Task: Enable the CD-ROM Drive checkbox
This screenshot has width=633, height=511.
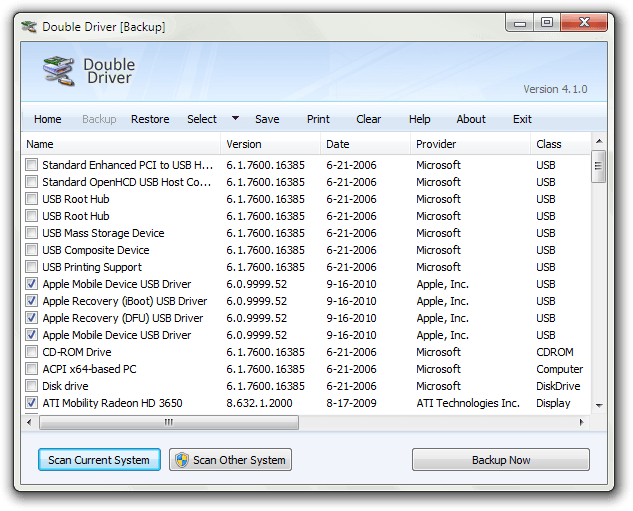Action: click(32, 352)
